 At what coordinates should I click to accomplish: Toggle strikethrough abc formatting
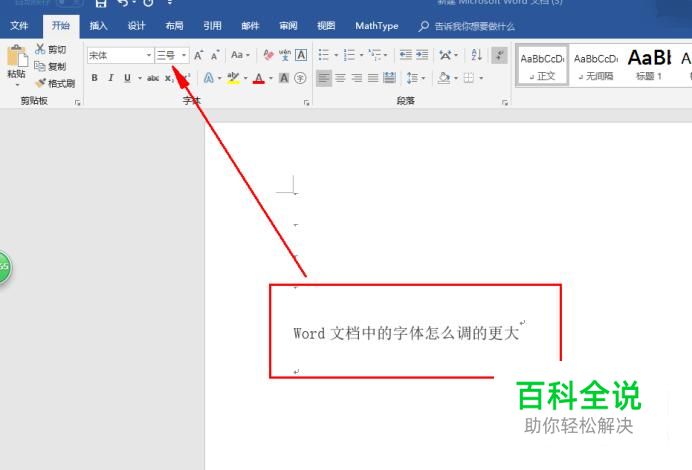(153, 78)
